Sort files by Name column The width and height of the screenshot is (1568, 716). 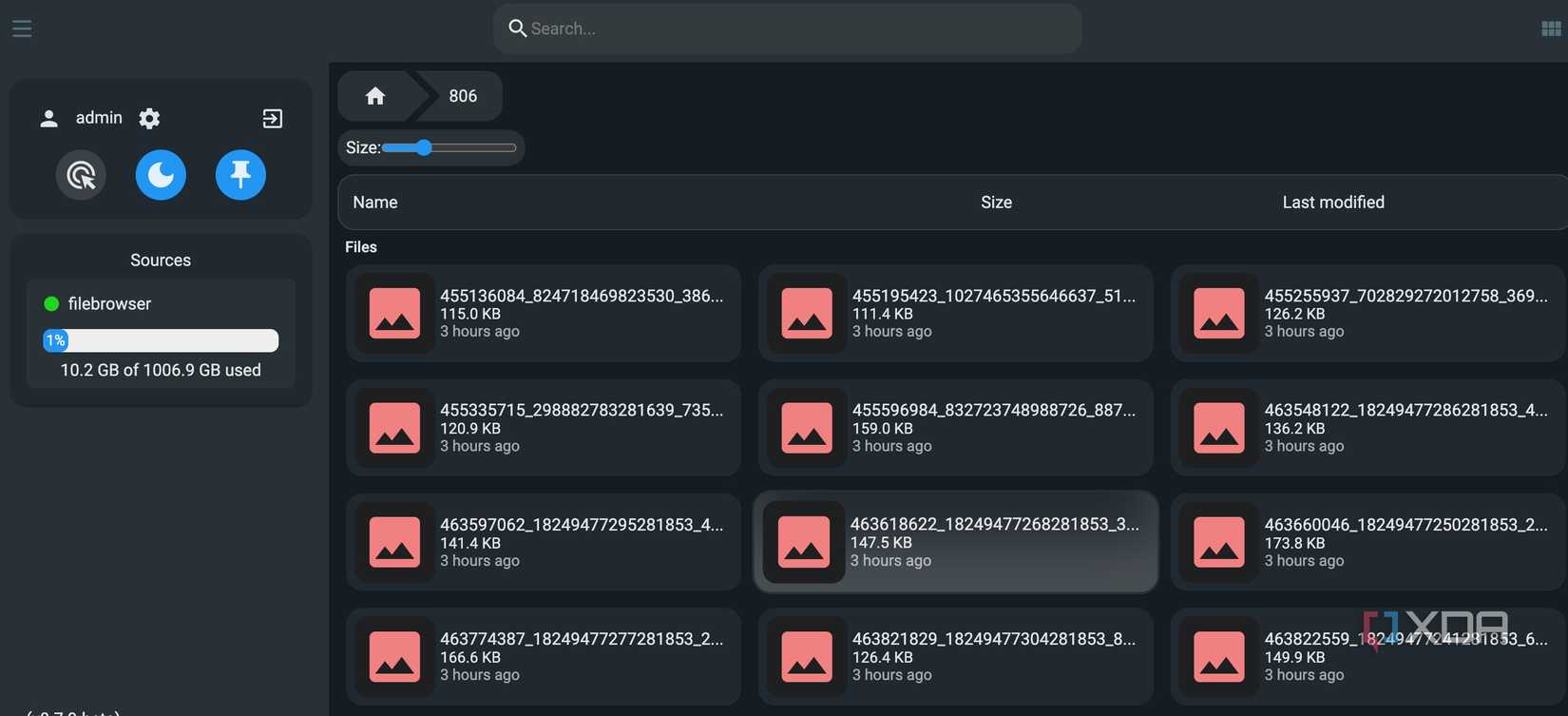pyautogui.click(x=375, y=202)
